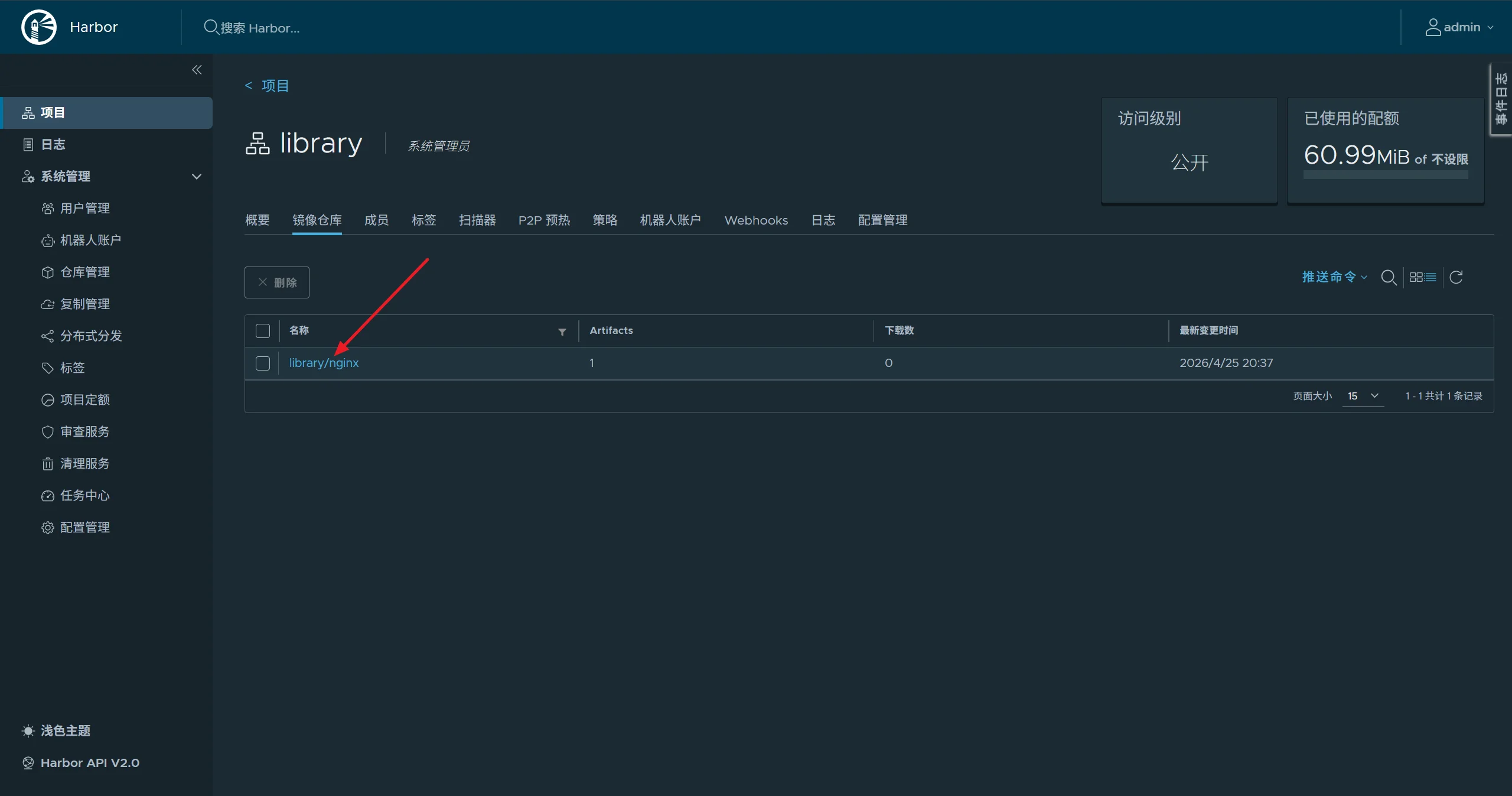Viewport: 1512px width, 796px height.
Task: Open the 名称 column filter icon
Action: pos(562,332)
